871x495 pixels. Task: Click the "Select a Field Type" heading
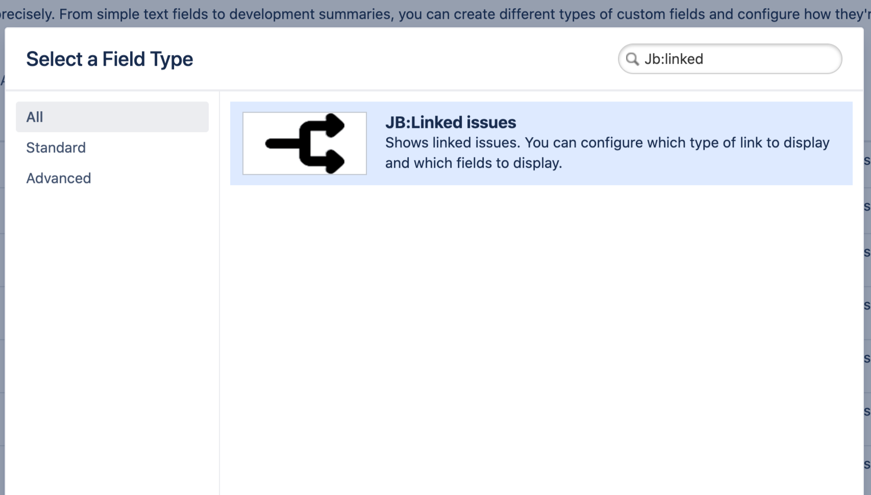pos(109,59)
